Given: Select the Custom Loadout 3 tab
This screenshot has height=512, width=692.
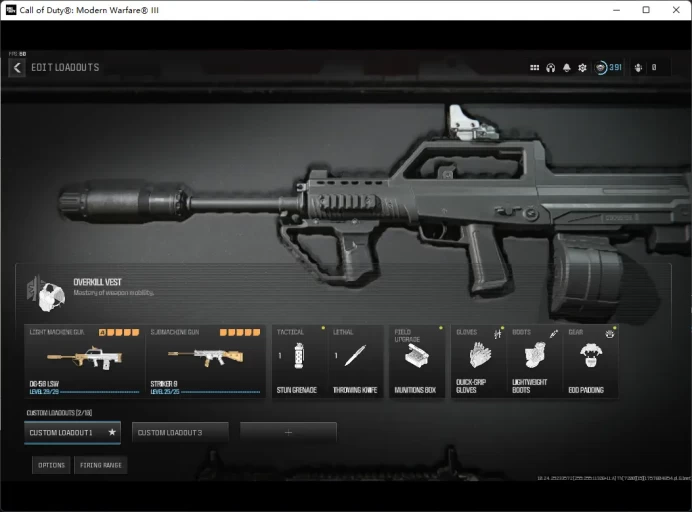Looking at the screenshot, I should click(181, 433).
